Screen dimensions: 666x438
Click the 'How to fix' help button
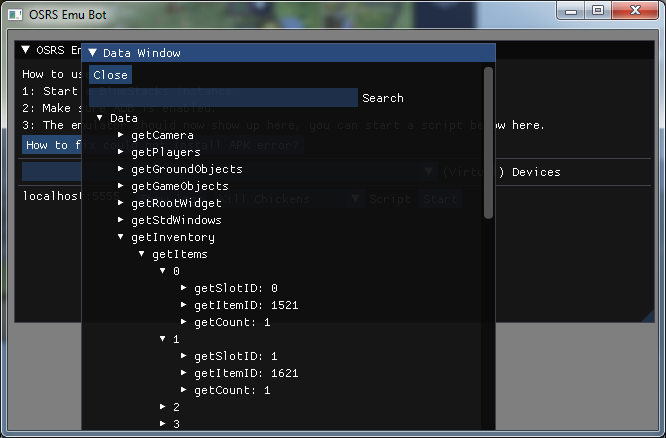click(x=51, y=145)
